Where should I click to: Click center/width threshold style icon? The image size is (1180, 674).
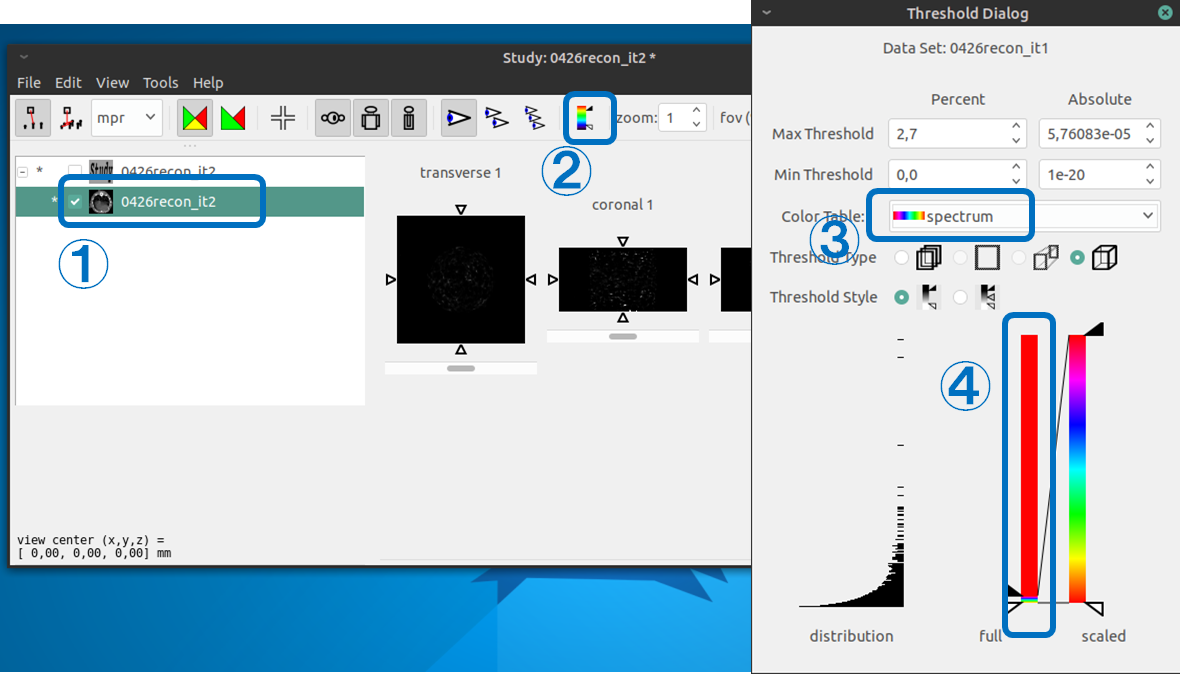[x=987, y=297]
